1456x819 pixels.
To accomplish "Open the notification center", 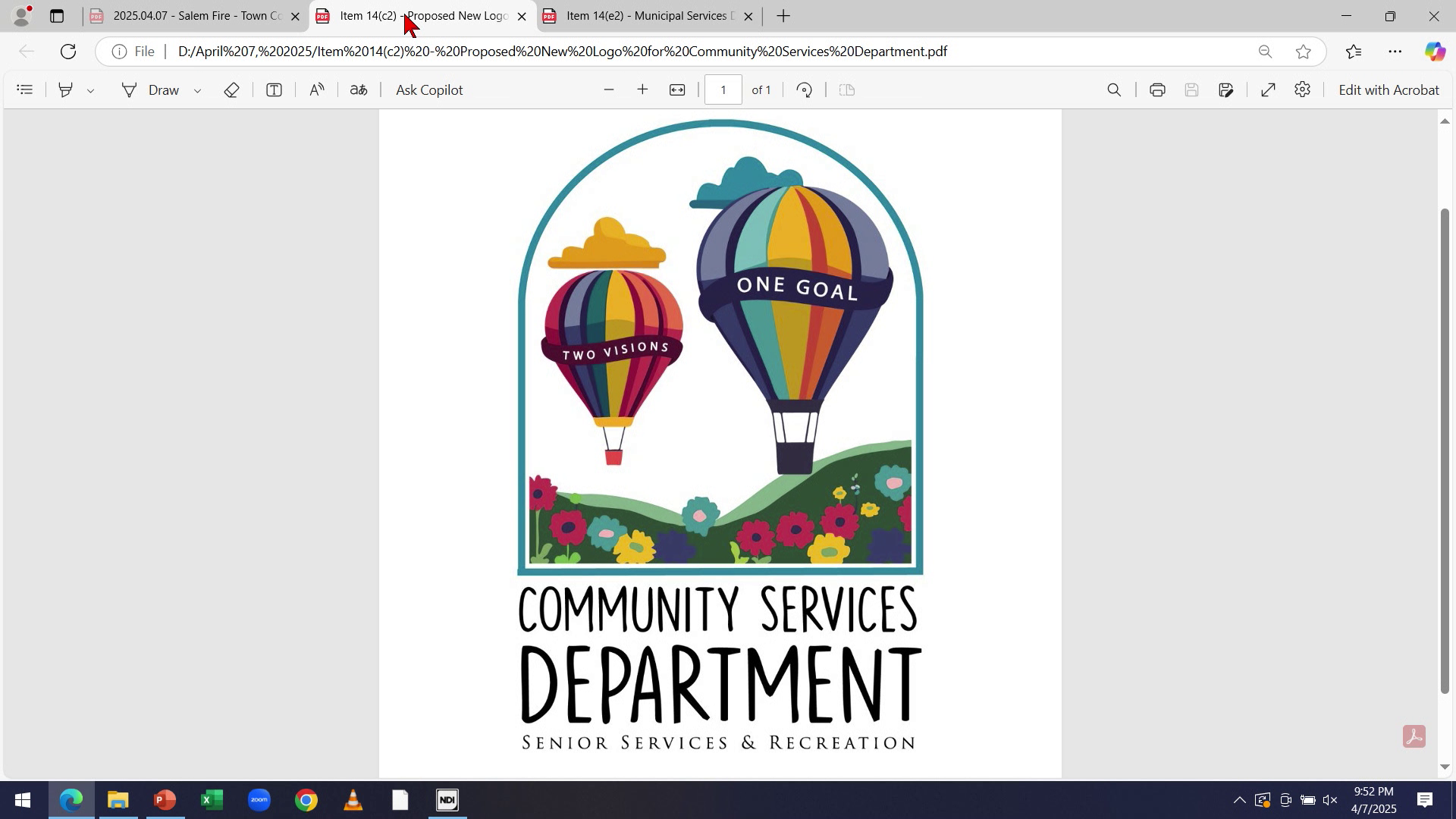I will [1425, 800].
